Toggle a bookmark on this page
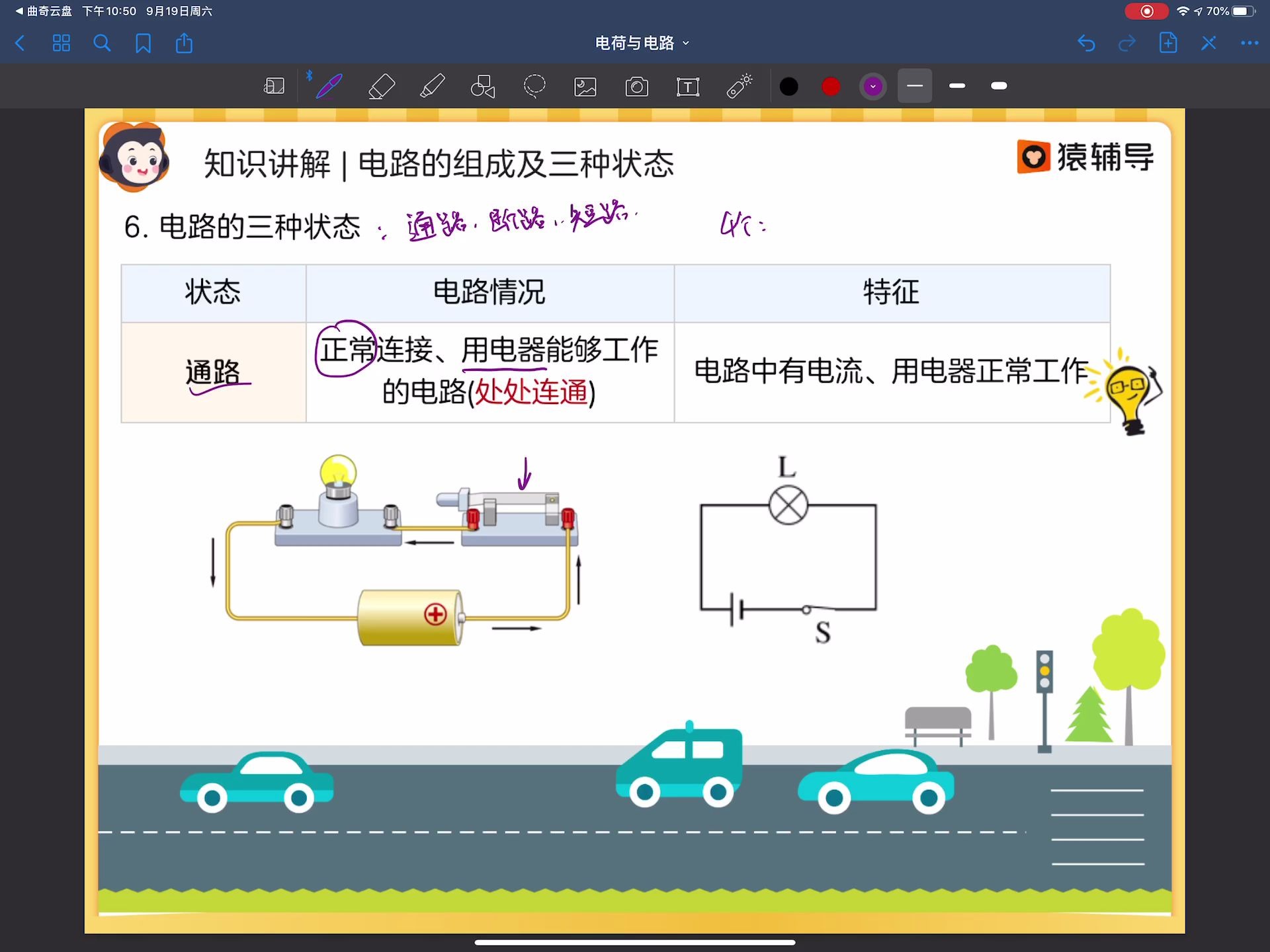 click(x=143, y=43)
